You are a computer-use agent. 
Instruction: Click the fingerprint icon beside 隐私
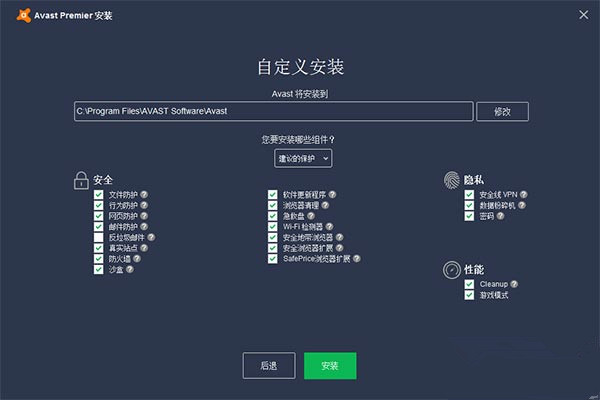click(452, 180)
